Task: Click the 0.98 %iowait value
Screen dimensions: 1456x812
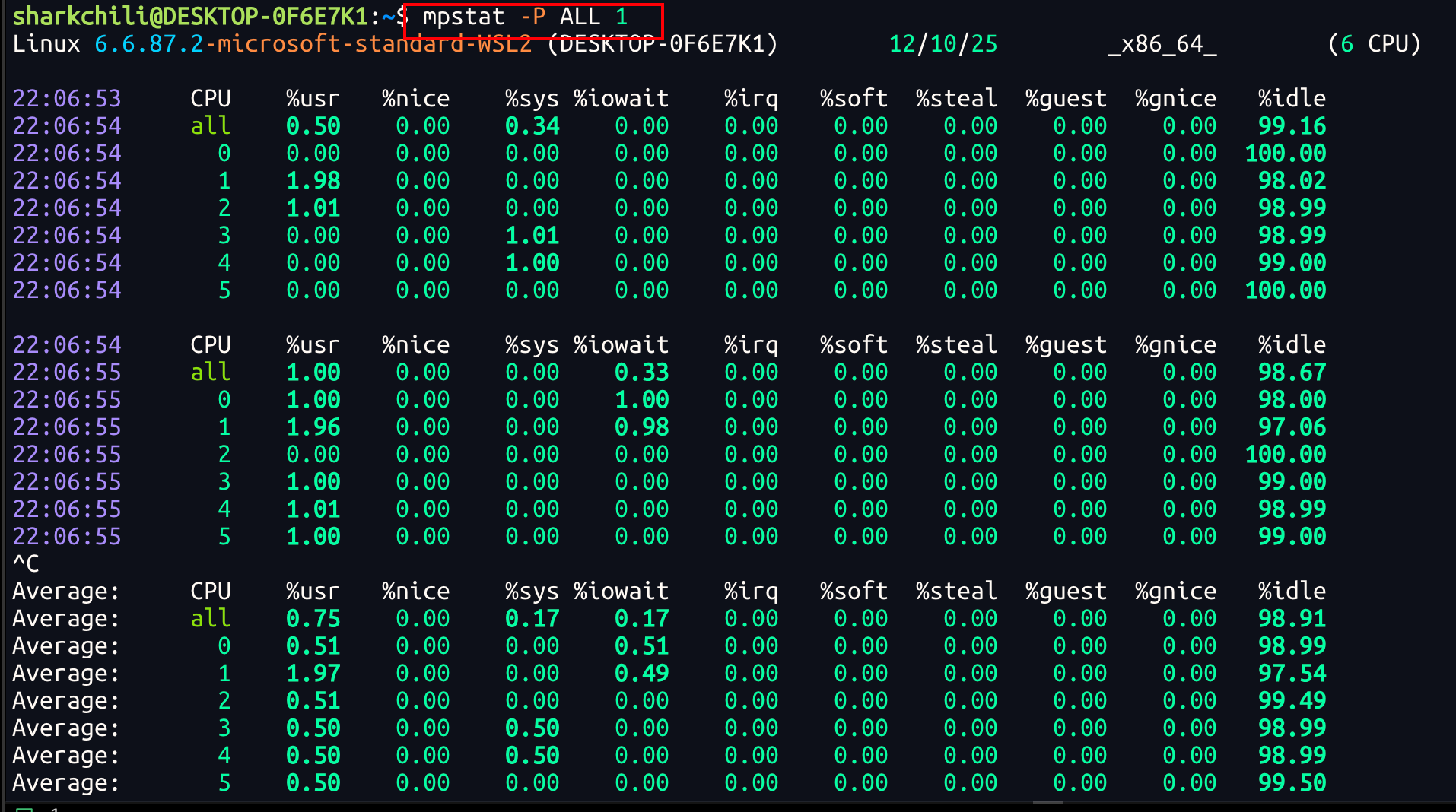Action: coord(642,427)
